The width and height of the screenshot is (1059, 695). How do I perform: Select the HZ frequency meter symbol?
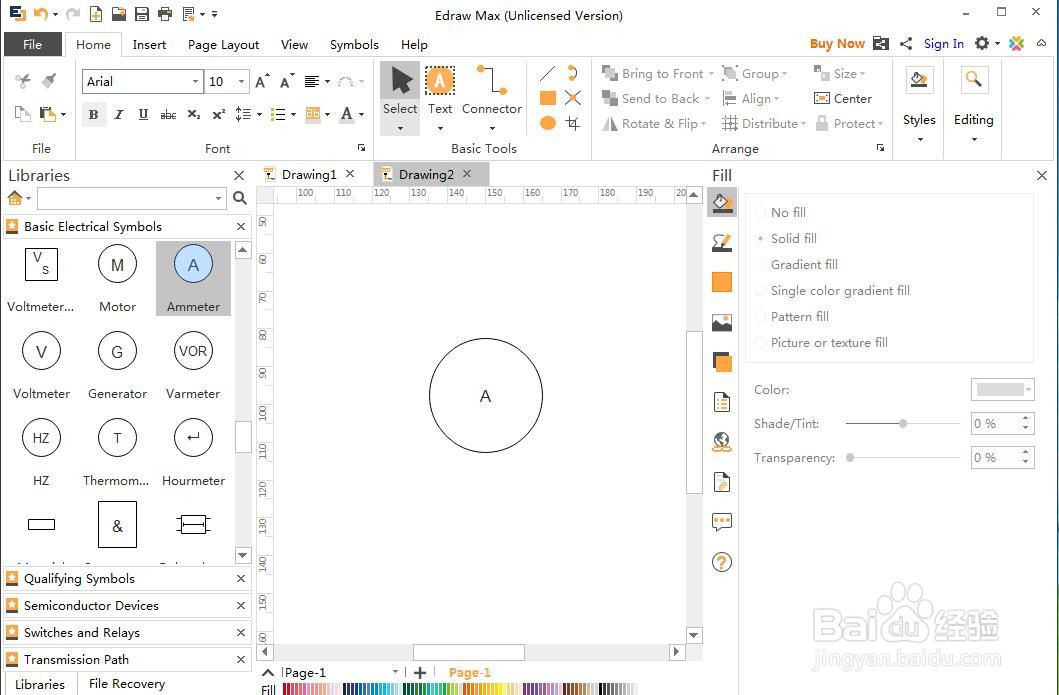tap(41, 452)
